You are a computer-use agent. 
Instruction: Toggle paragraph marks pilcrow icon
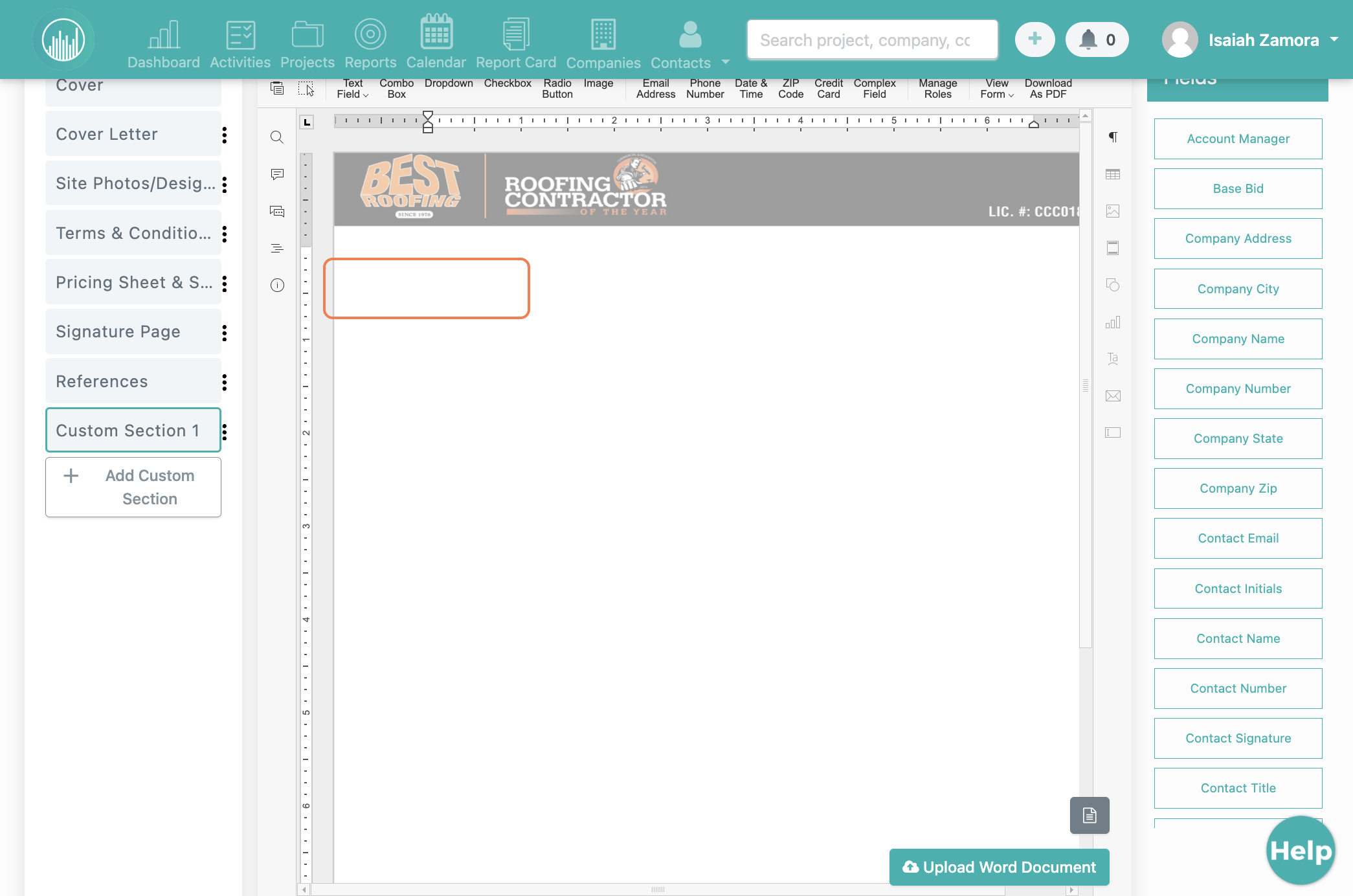pyautogui.click(x=1113, y=137)
